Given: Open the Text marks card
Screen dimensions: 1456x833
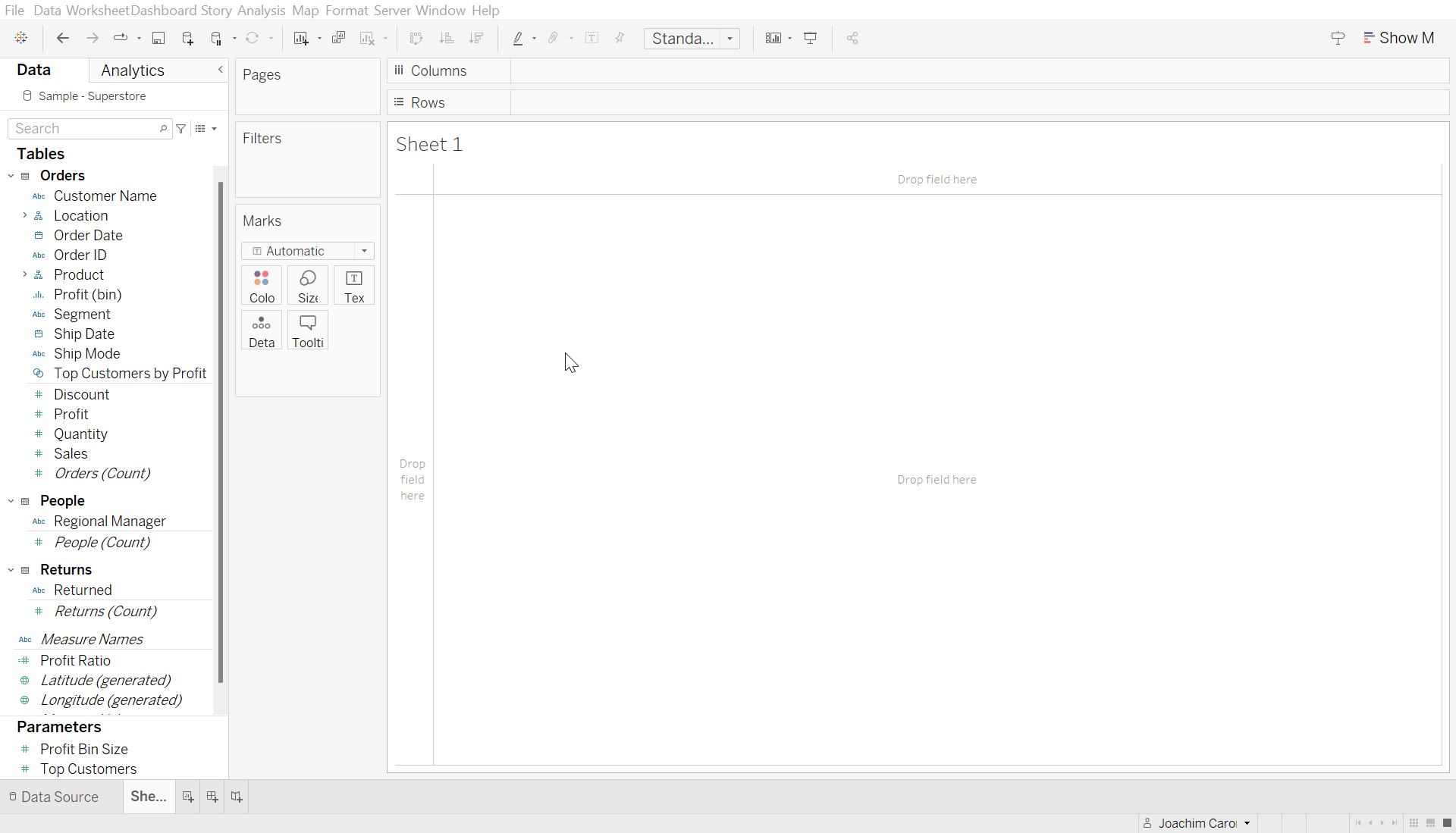Looking at the screenshot, I should pos(354,286).
